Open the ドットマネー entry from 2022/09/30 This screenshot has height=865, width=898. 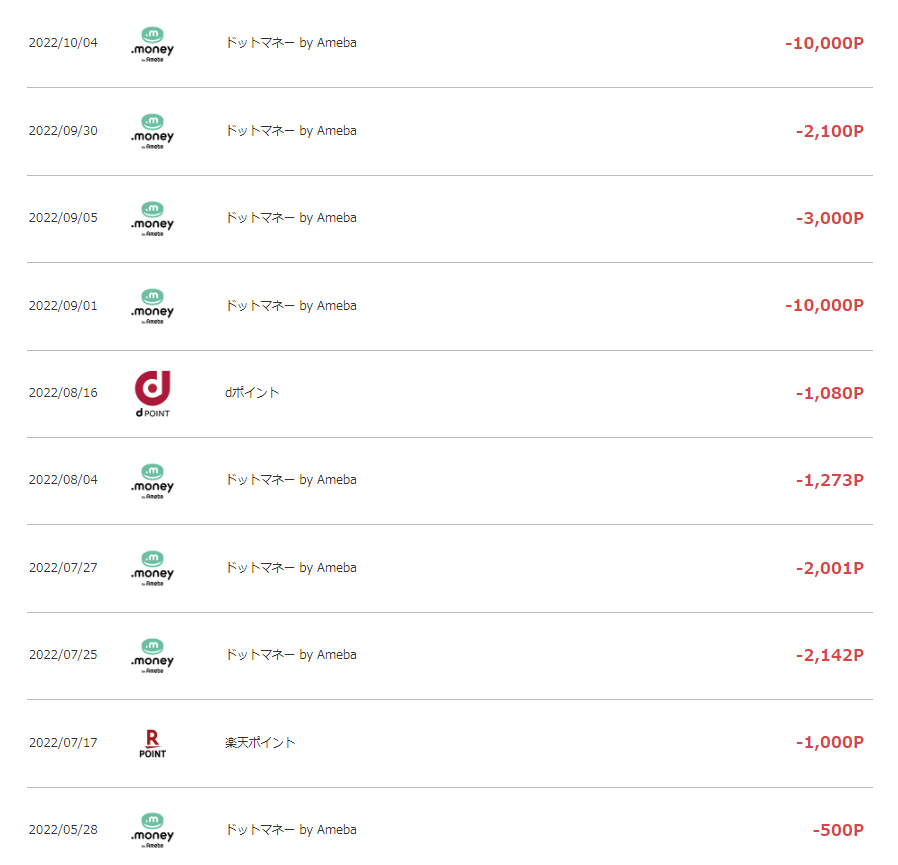coord(290,131)
